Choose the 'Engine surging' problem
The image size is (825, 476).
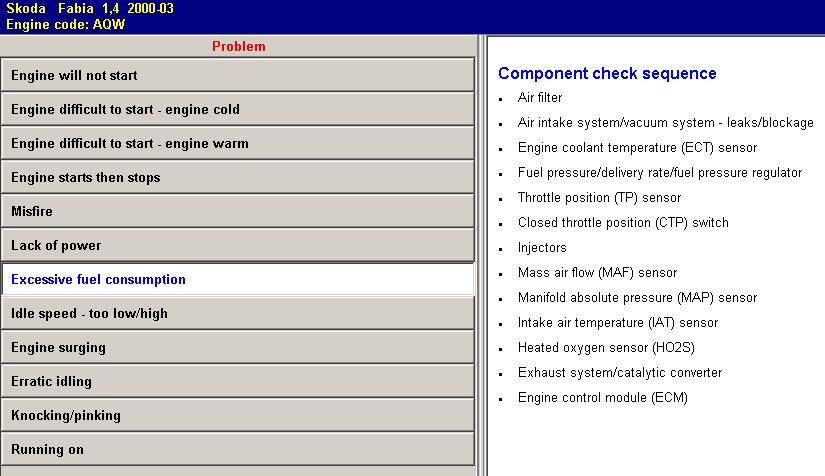(238, 347)
